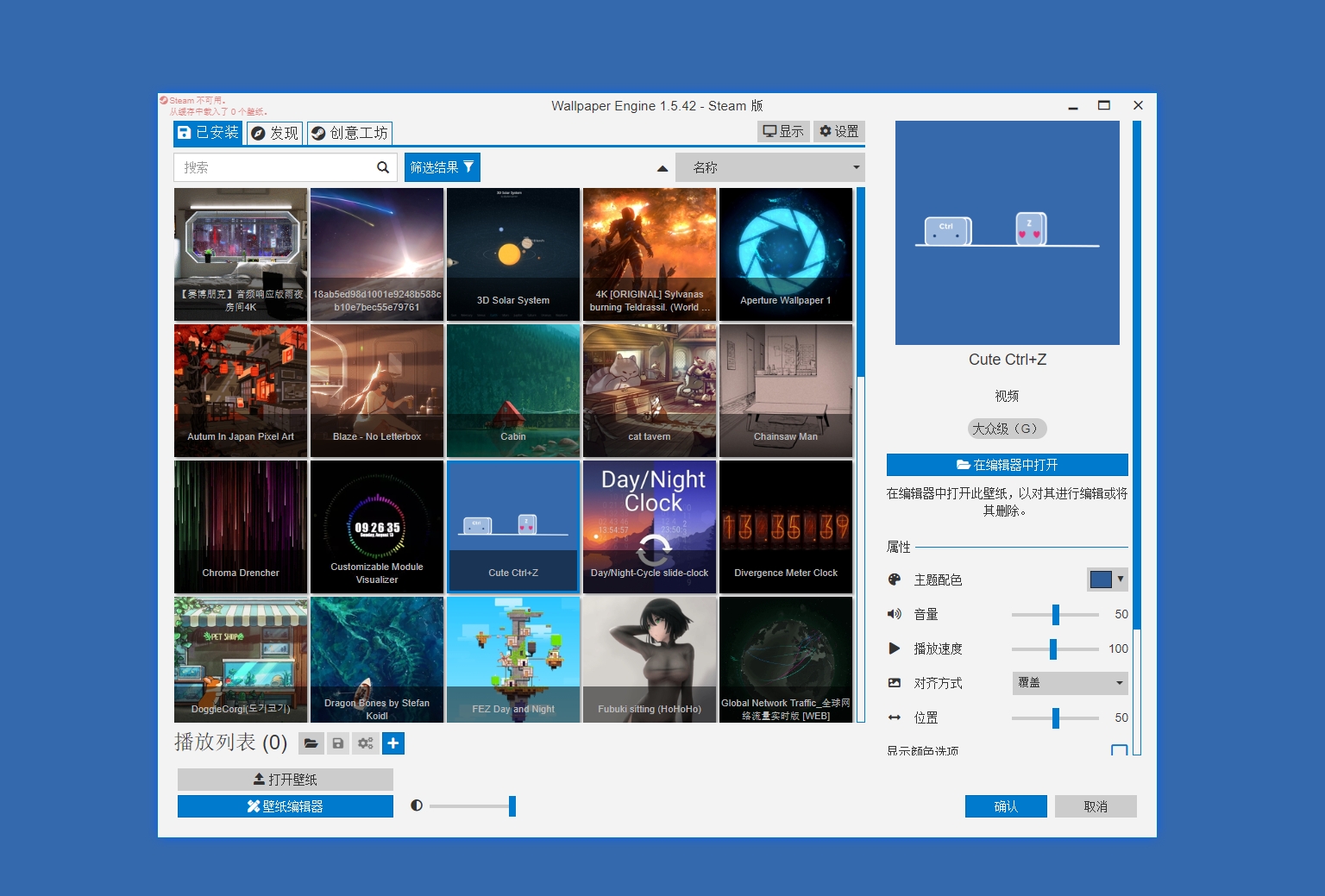Open the 名称 sort dropdown
This screenshot has width=1325, height=896.
pos(769,166)
